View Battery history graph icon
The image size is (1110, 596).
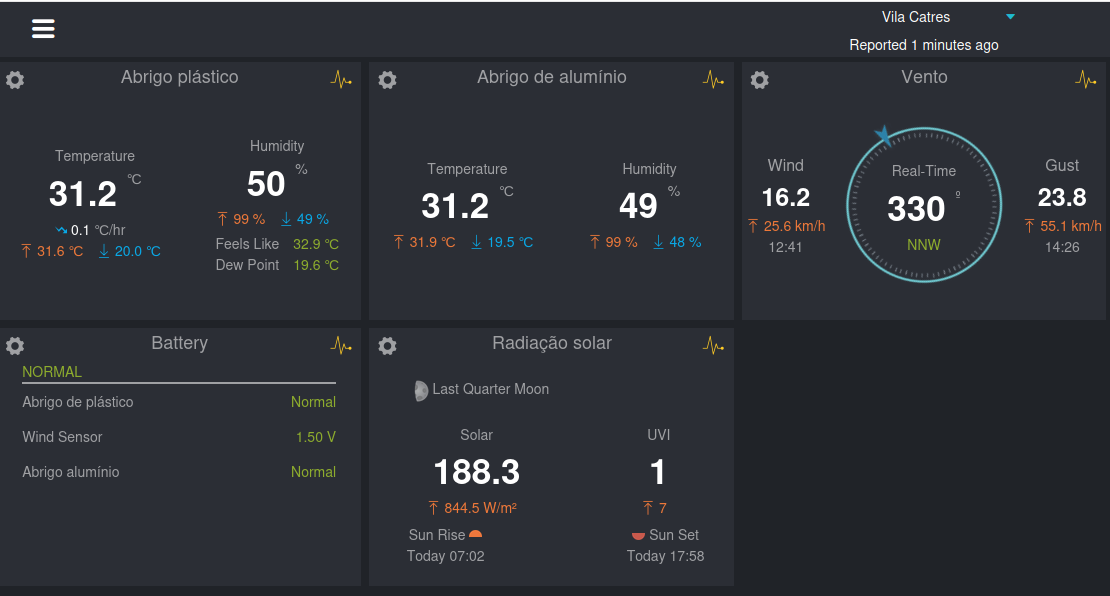(x=341, y=345)
